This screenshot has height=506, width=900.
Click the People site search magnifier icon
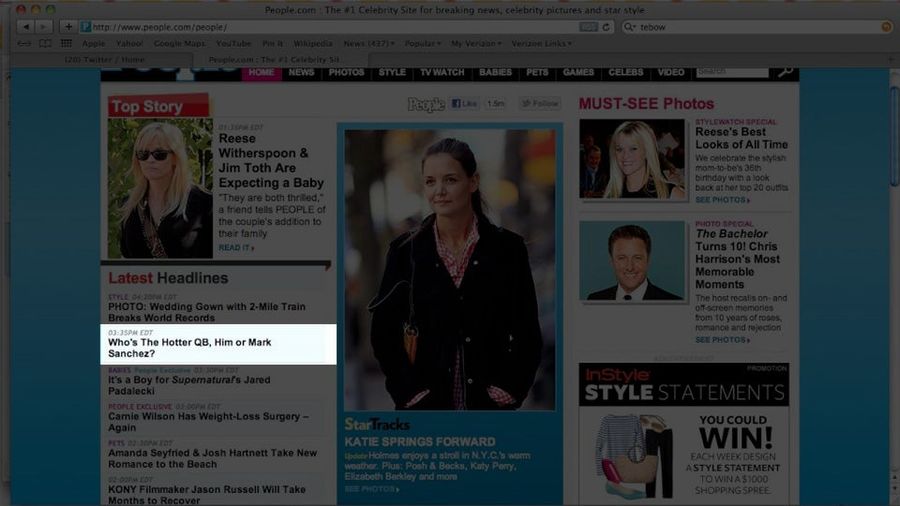click(x=785, y=72)
